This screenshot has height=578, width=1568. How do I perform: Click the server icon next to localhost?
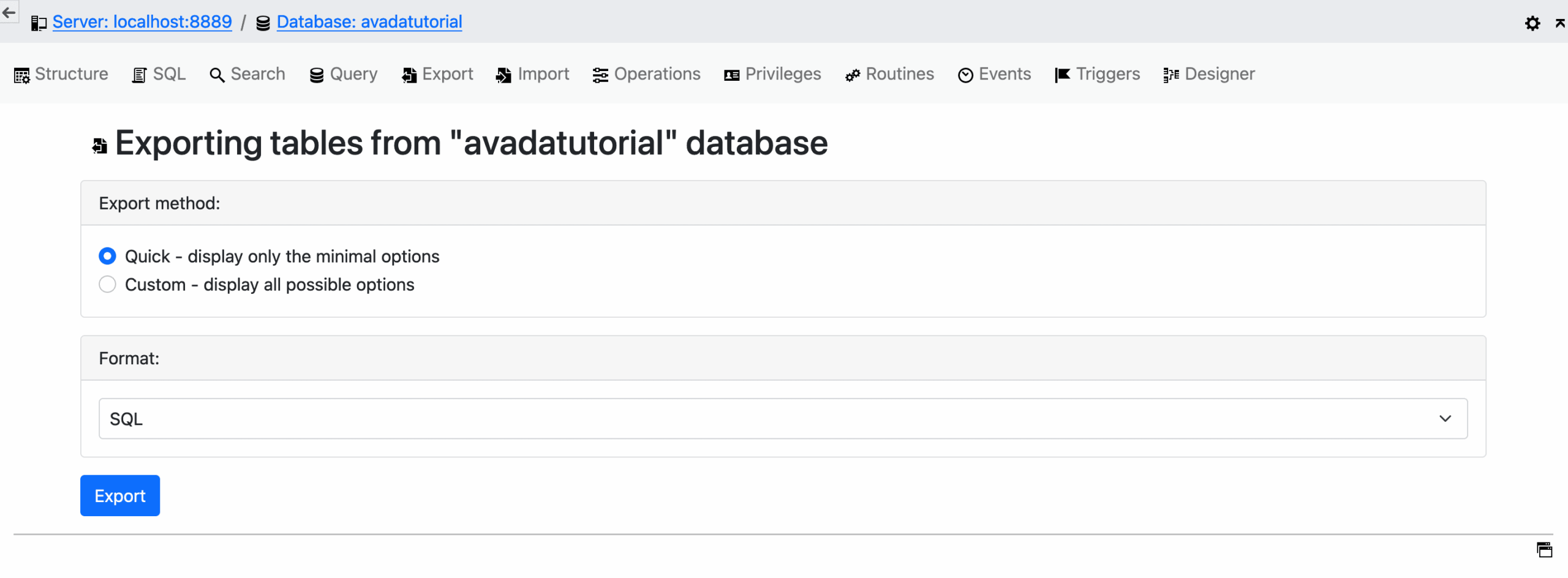(x=39, y=23)
